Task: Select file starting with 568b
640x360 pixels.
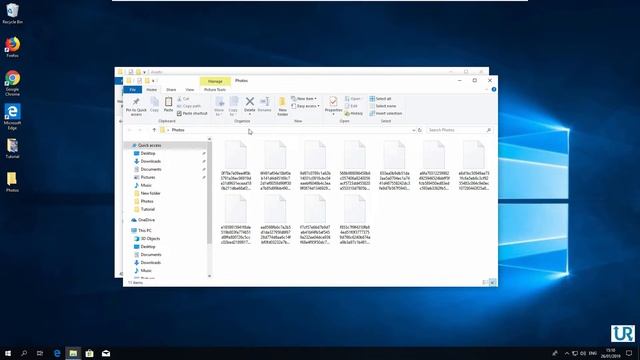Action: coord(354,165)
